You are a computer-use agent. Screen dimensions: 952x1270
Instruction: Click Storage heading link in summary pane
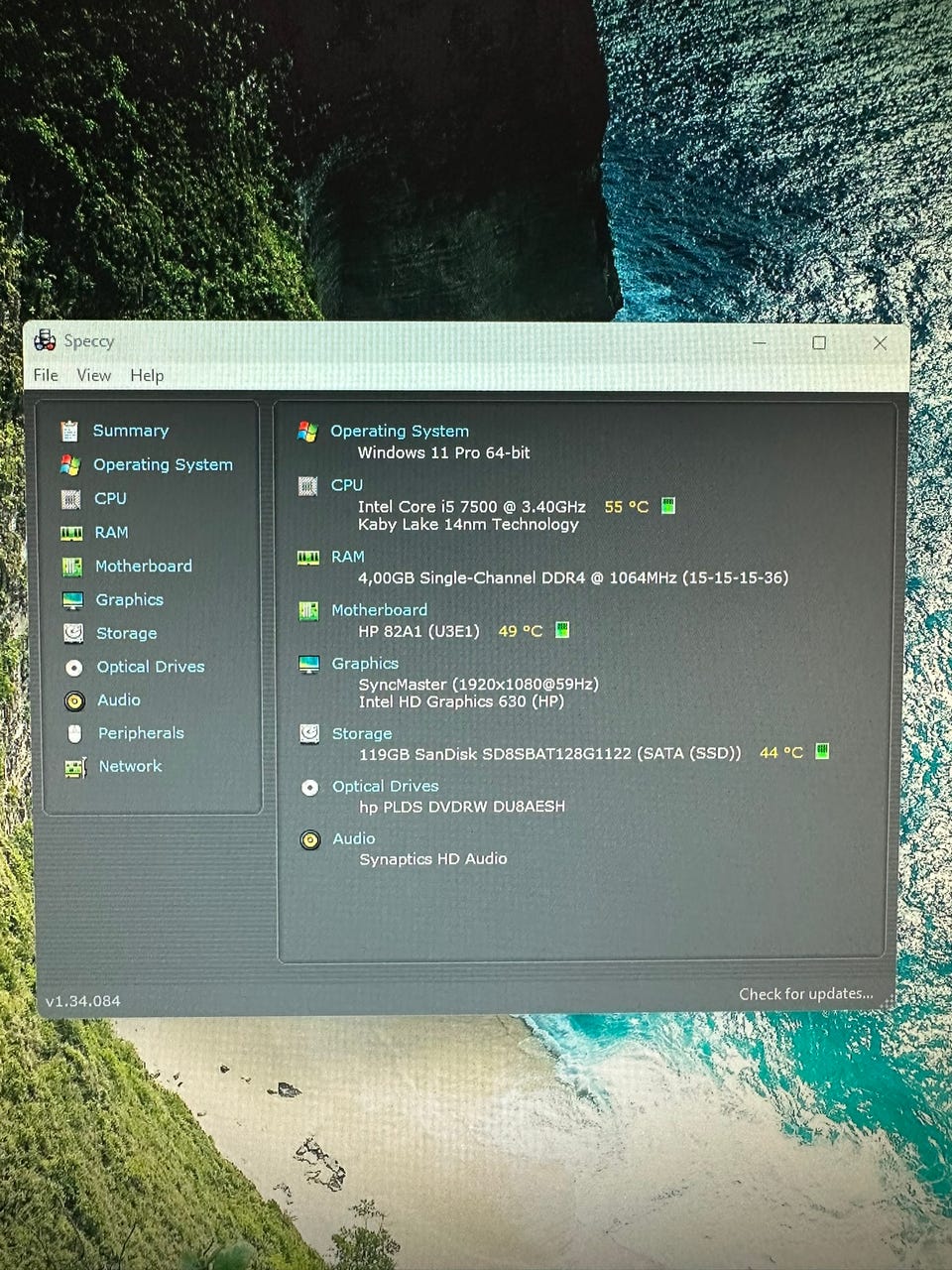point(362,733)
